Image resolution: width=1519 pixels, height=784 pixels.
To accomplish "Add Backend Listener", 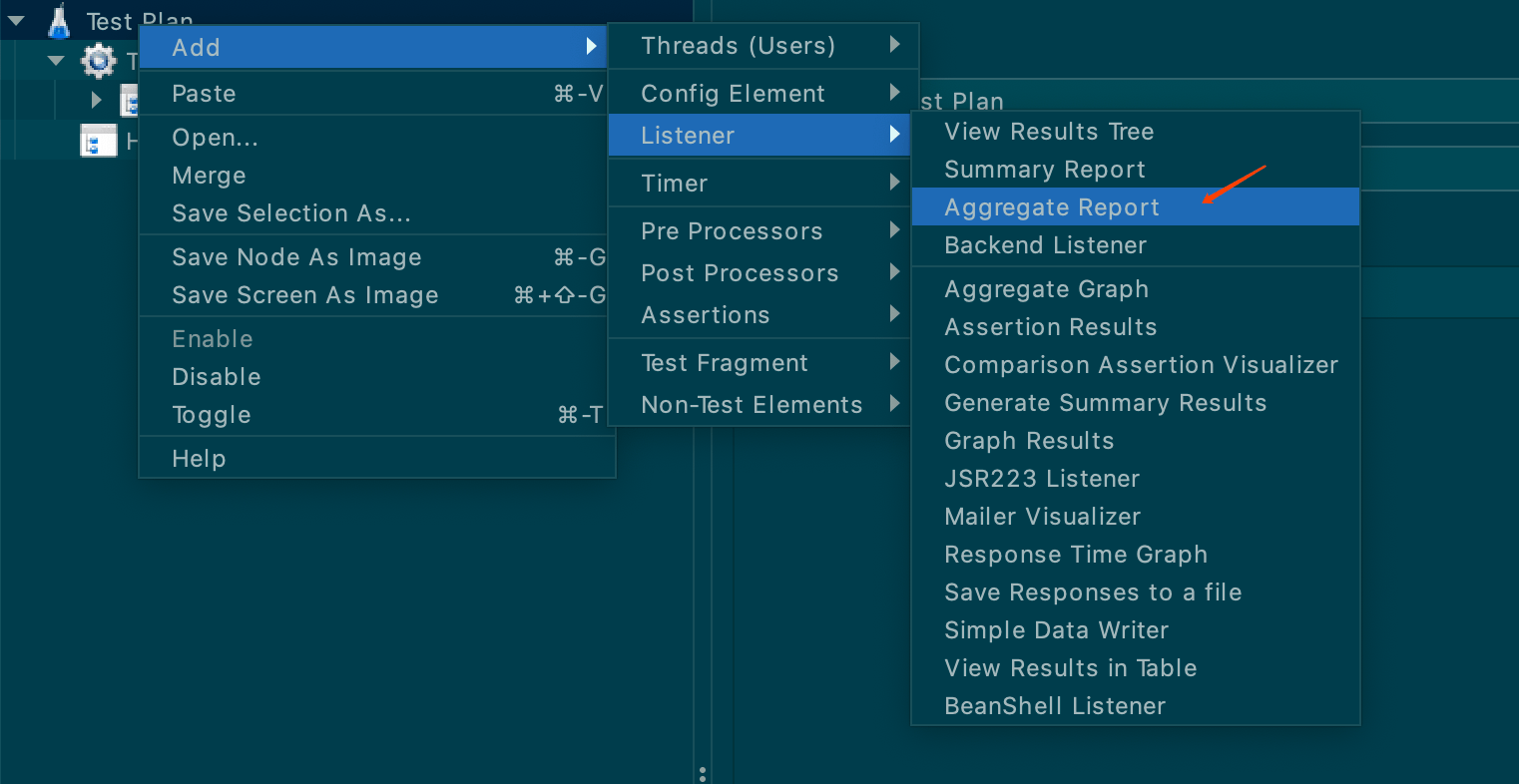I will pos(1136,245).
